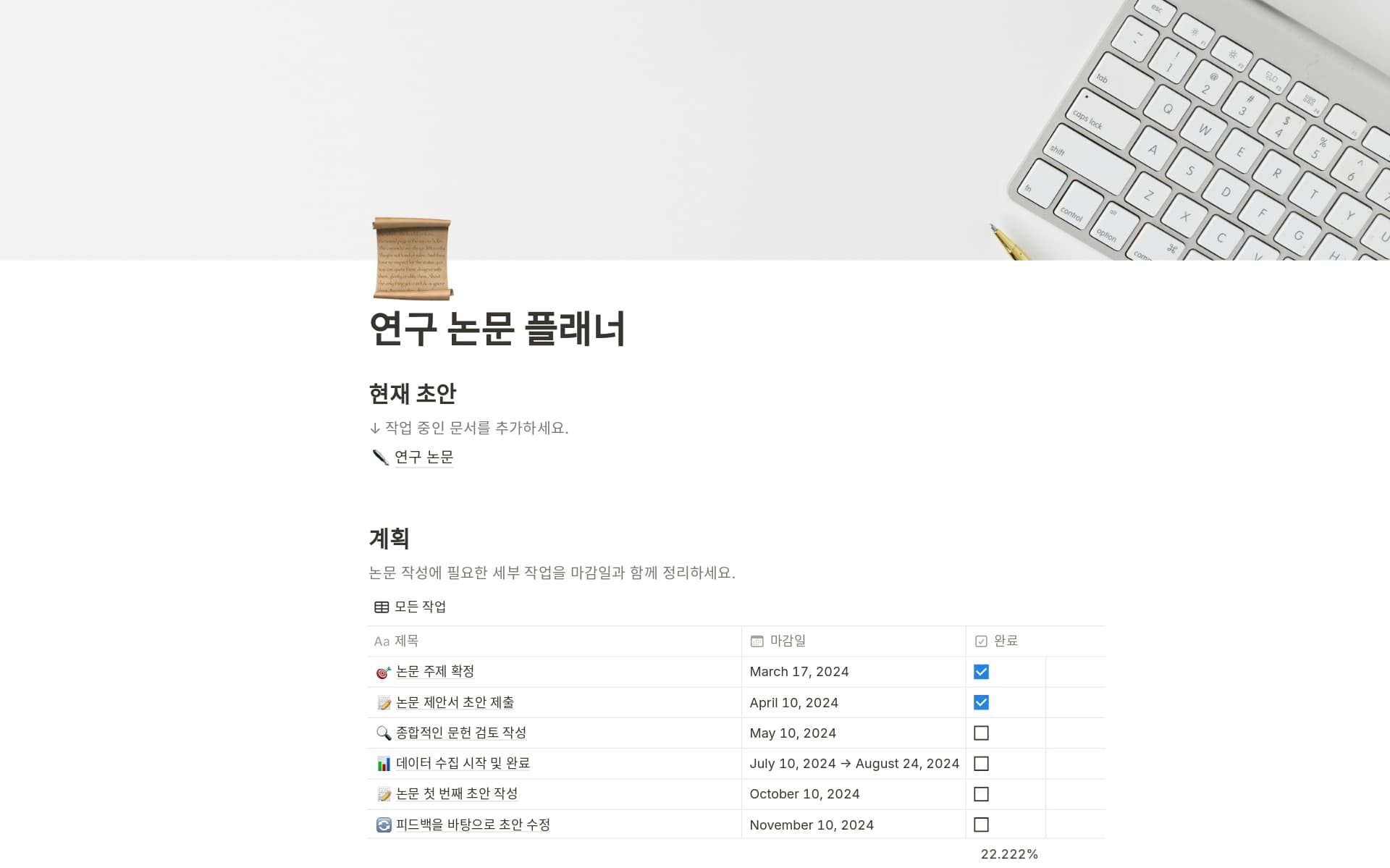Click the target icon for 논문 주제 확정
The image size is (1390, 868).
click(x=383, y=673)
